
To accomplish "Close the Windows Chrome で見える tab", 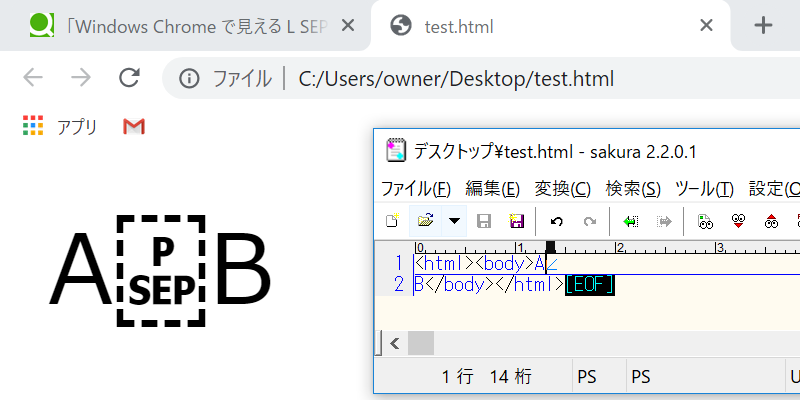I will (347, 25).
